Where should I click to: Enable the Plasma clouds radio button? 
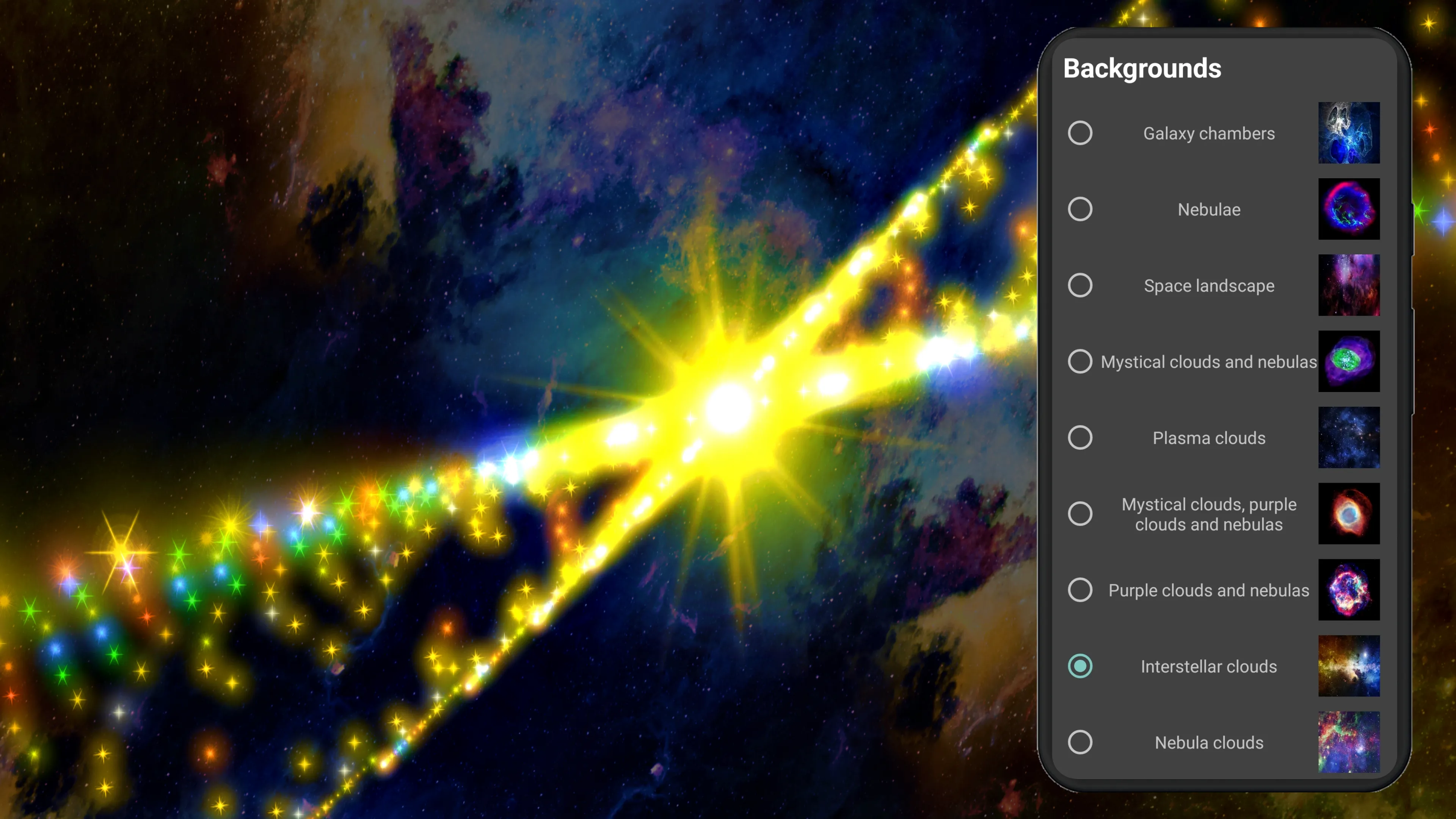pyautogui.click(x=1080, y=437)
